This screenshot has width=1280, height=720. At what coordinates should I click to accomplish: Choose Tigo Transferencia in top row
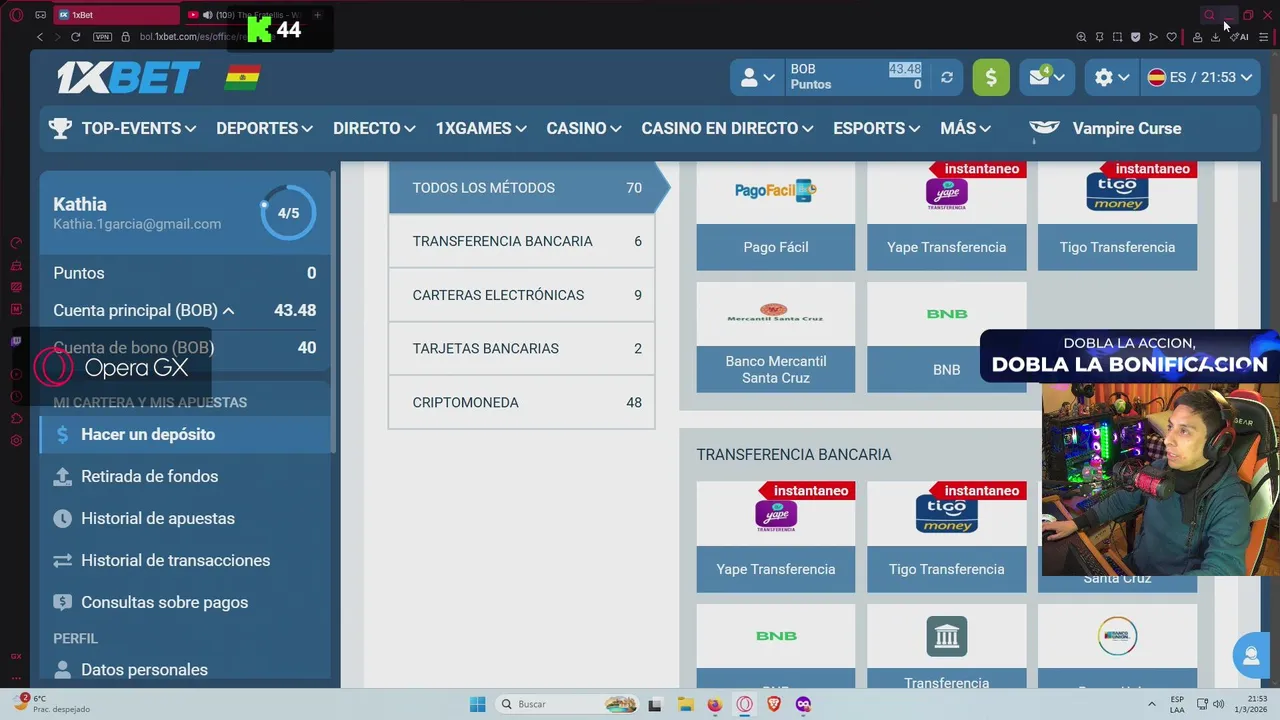point(1117,215)
